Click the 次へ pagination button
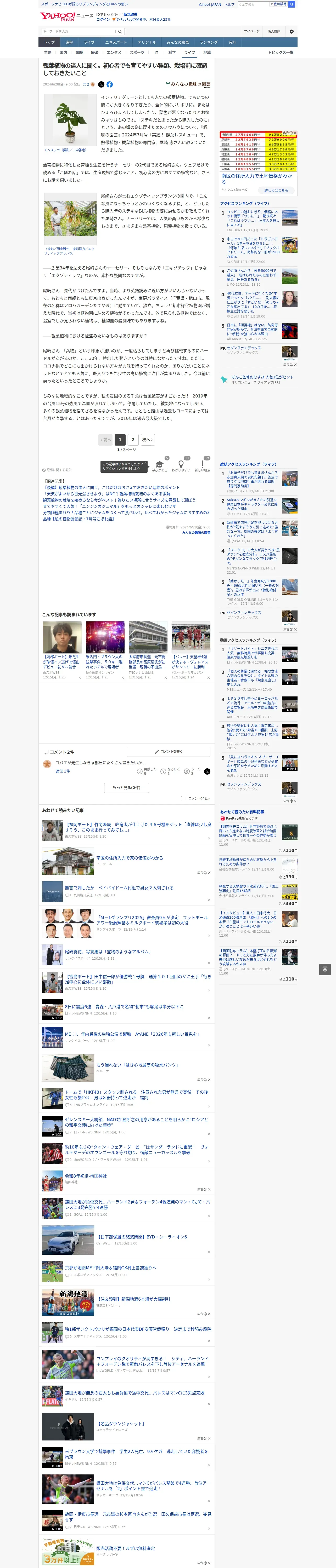Image resolution: width=336 pixels, height=1568 pixels. pos(148,440)
